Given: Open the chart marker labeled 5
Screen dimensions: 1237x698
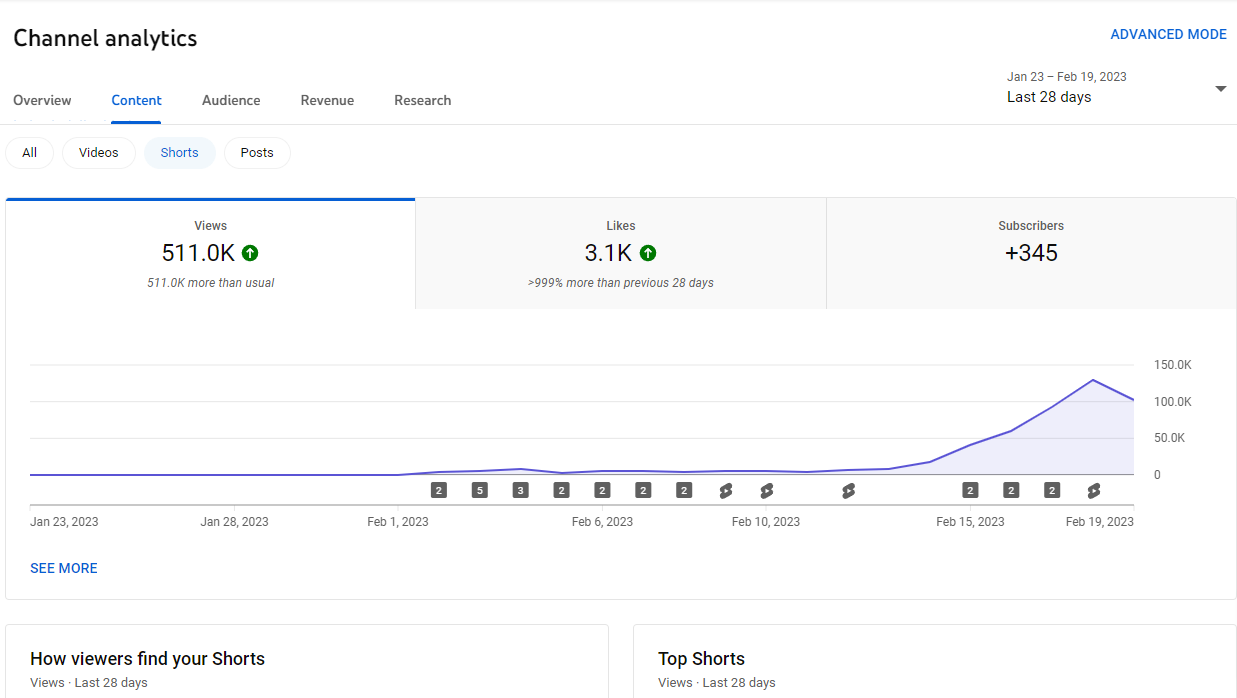Looking at the screenshot, I should 479,490.
